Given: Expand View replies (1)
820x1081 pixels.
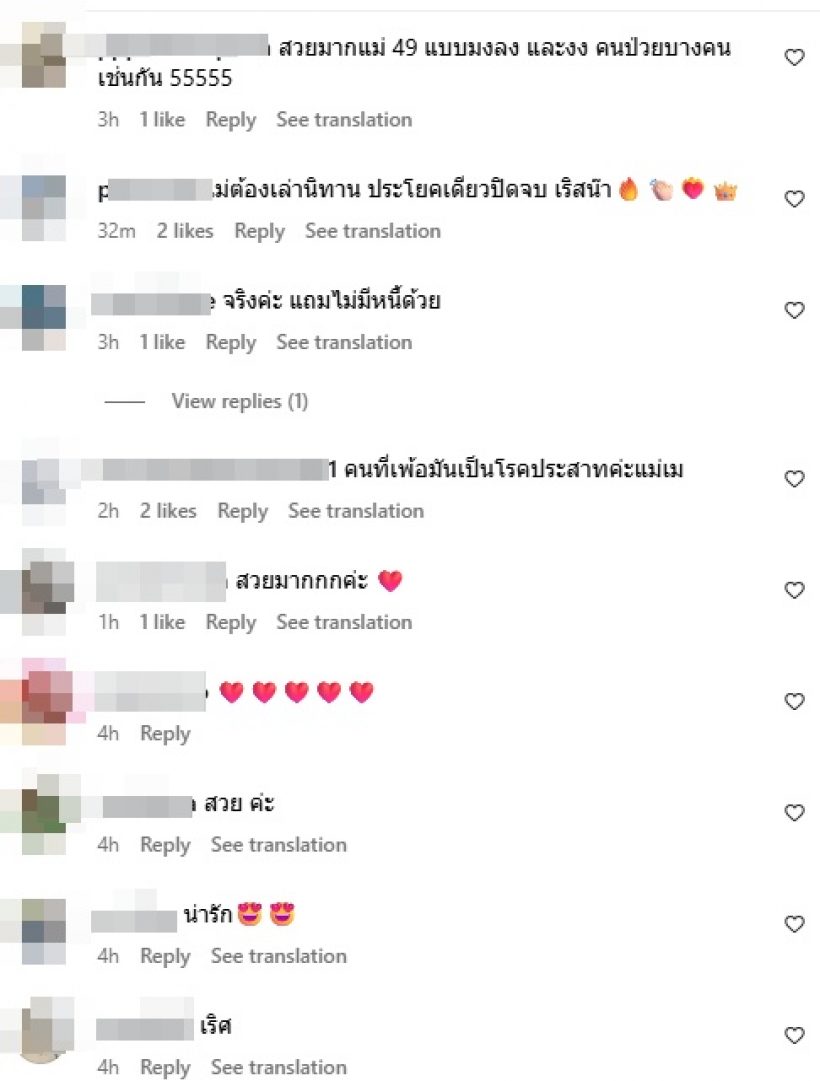Looking at the screenshot, I should [239, 401].
